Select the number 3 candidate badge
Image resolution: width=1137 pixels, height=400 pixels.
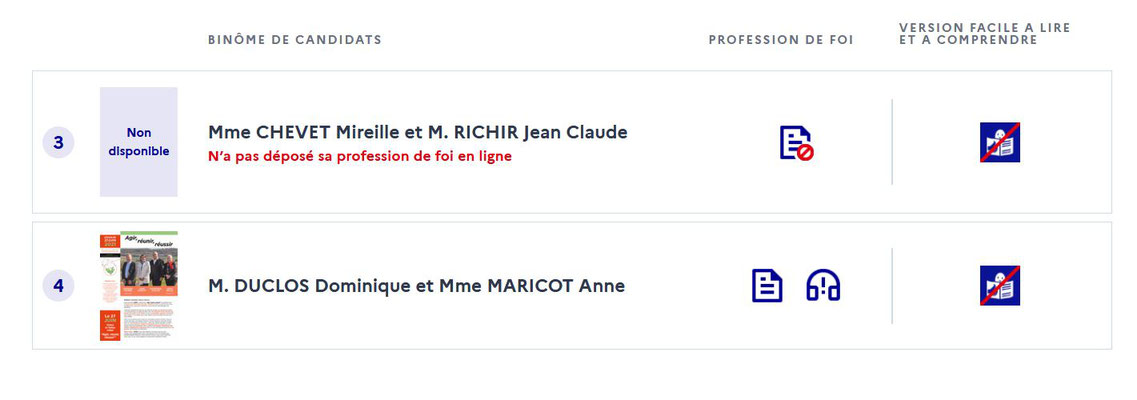pyautogui.click(x=59, y=143)
